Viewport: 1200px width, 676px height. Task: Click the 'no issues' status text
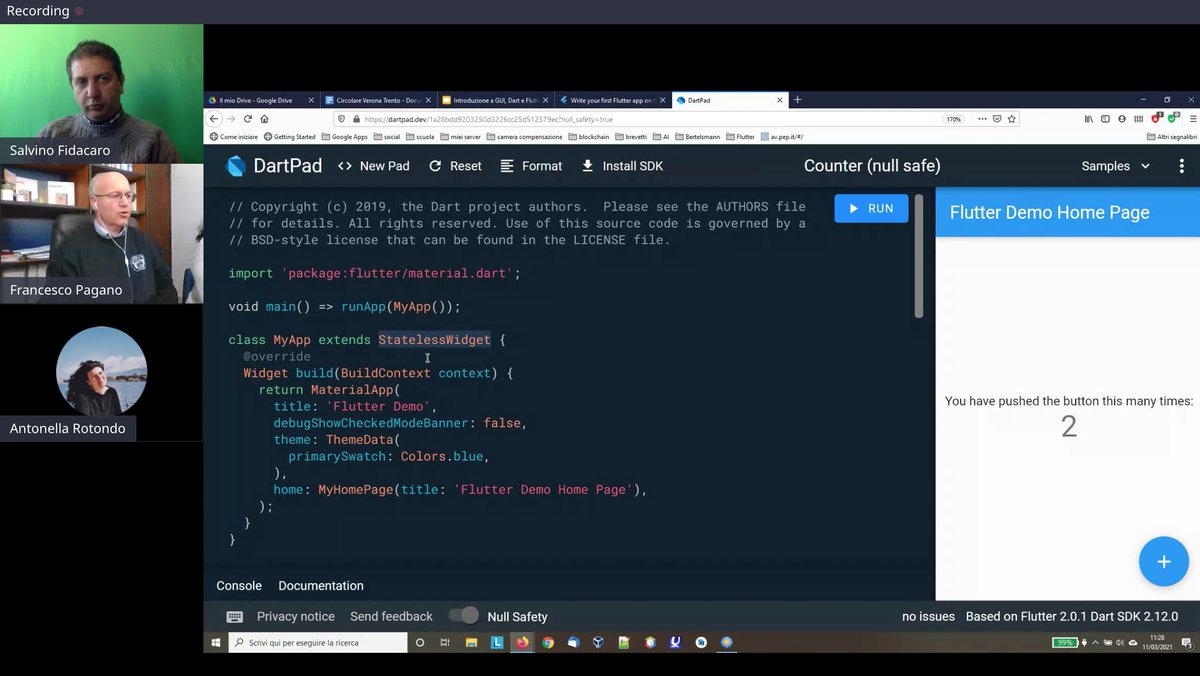928,616
